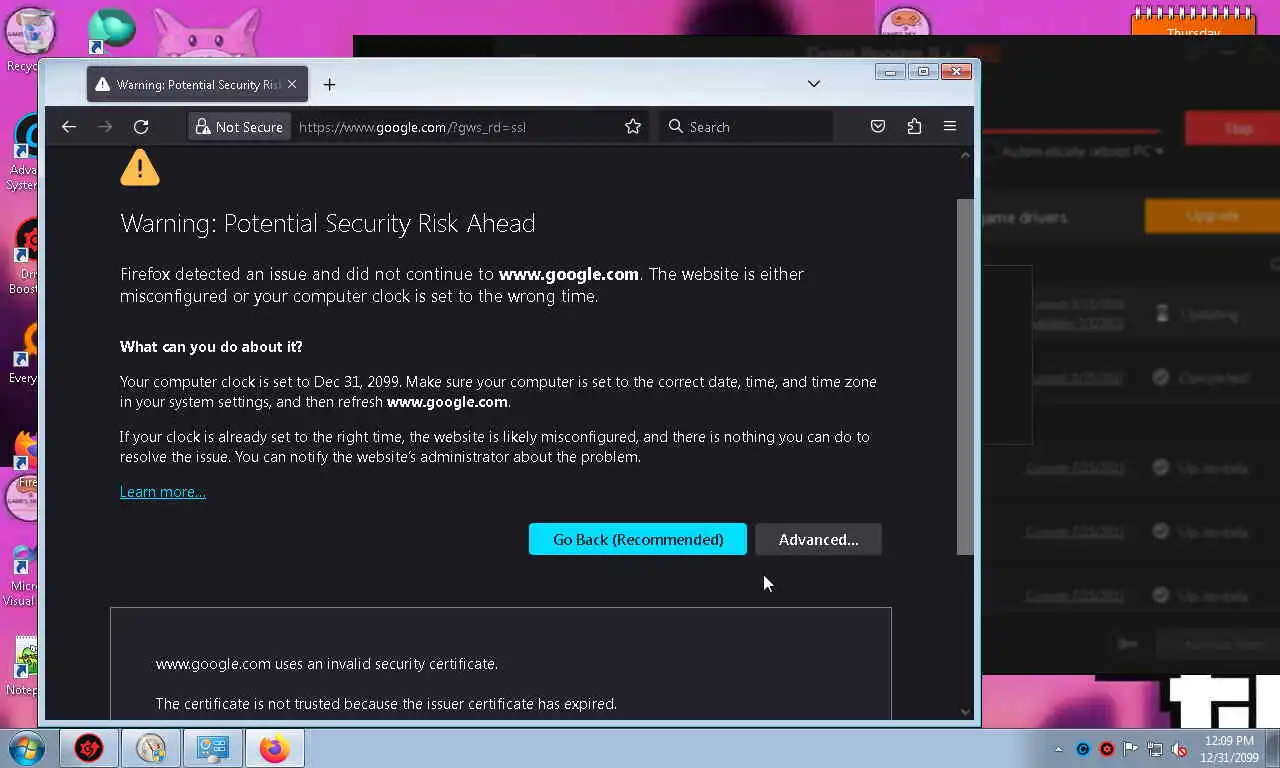
Task: Click the blue circular tray icon
Action: 1083,749
